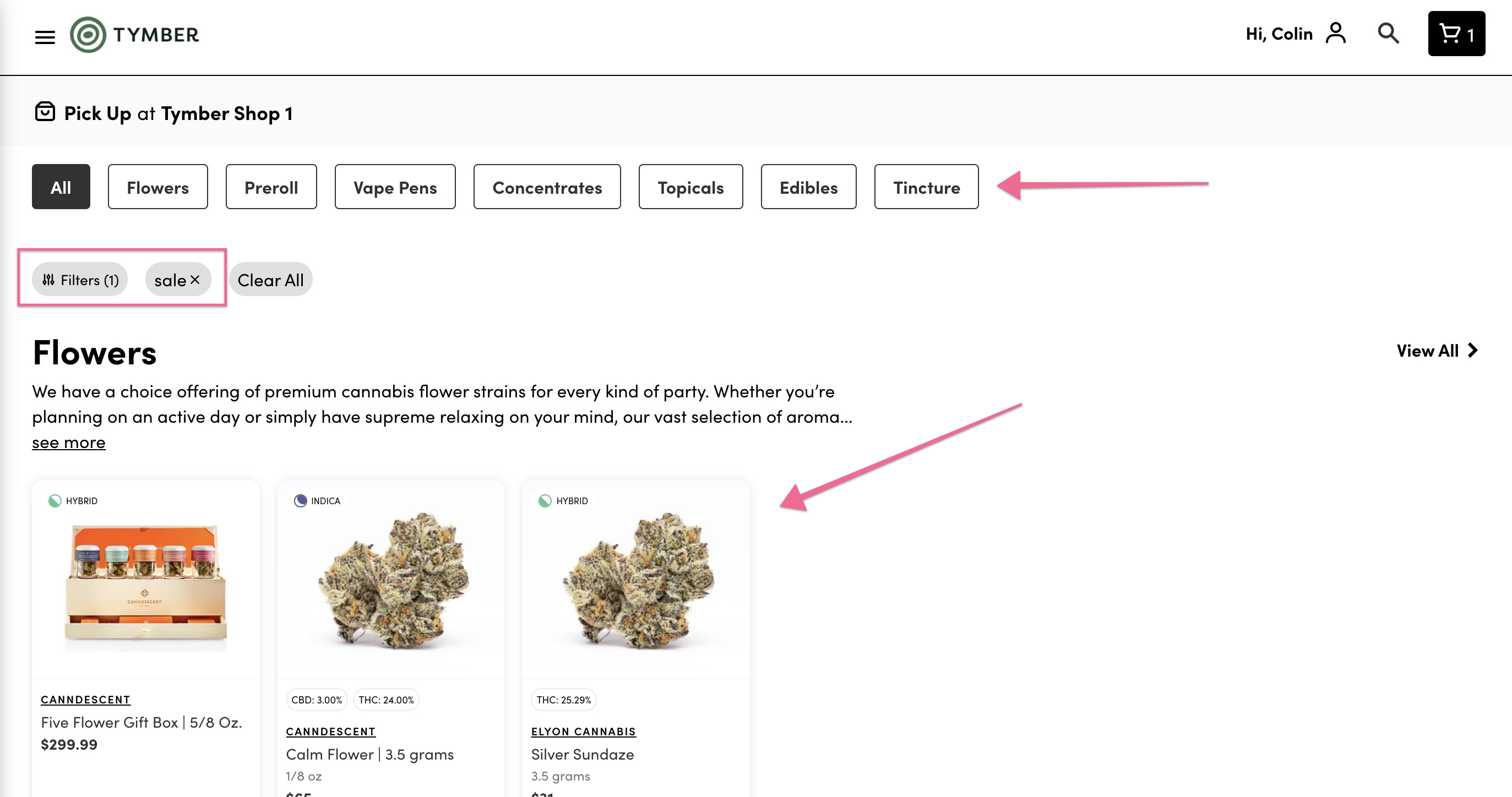
Task: Open search with the magnifier icon
Action: pos(1388,34)
